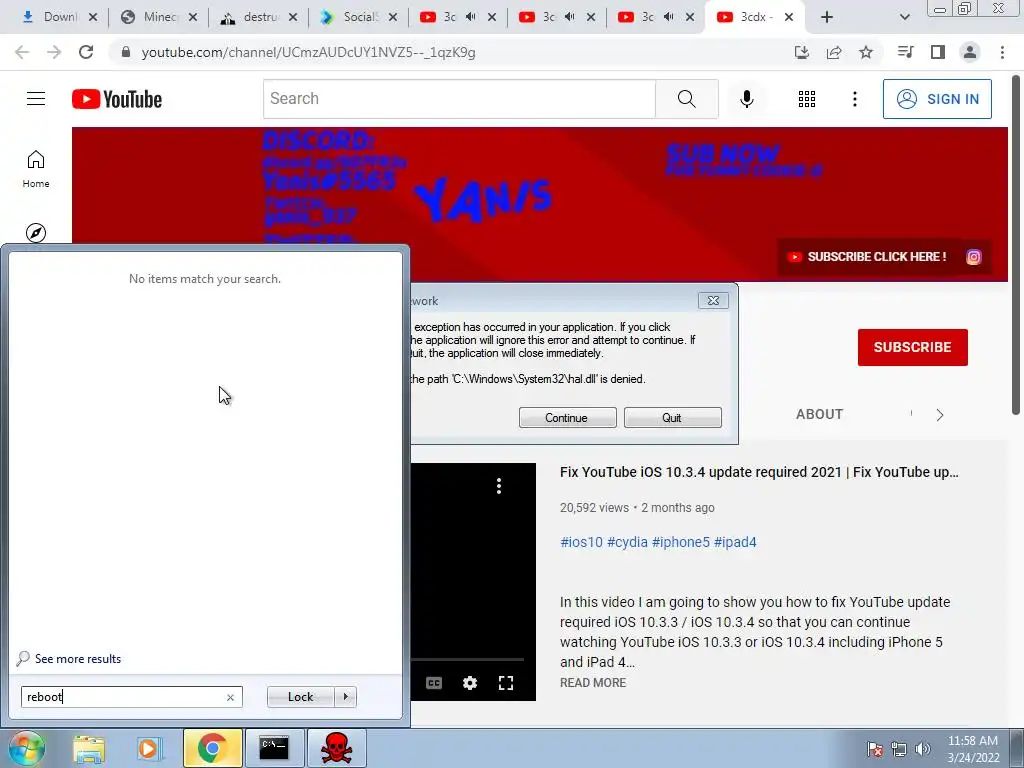Image resolution: width=1024 pixels, height=768 pixels.
Task: Open volume speaker in system tray
Action: click(x=922, y=749)
